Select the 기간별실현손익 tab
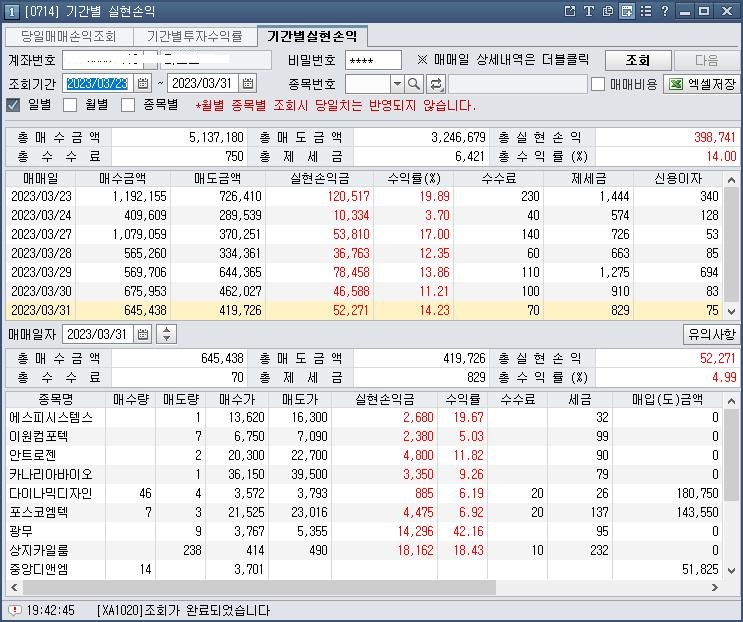This screenshot has width=743, height=622. tap(312, 36)
